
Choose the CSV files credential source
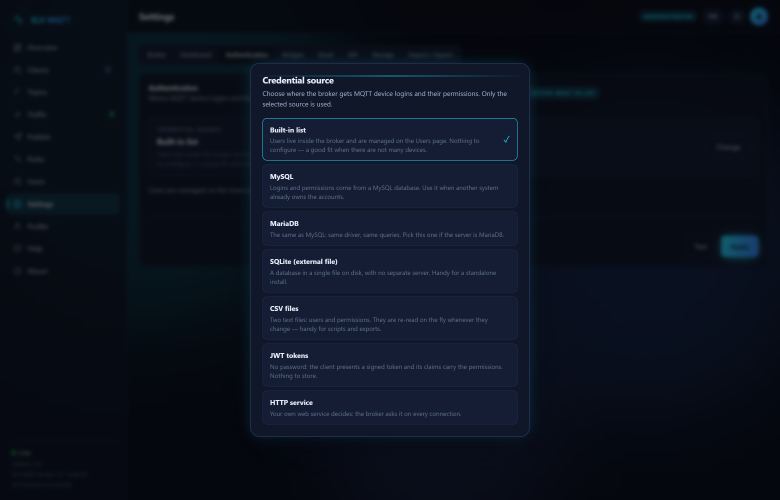pos(390,318)
